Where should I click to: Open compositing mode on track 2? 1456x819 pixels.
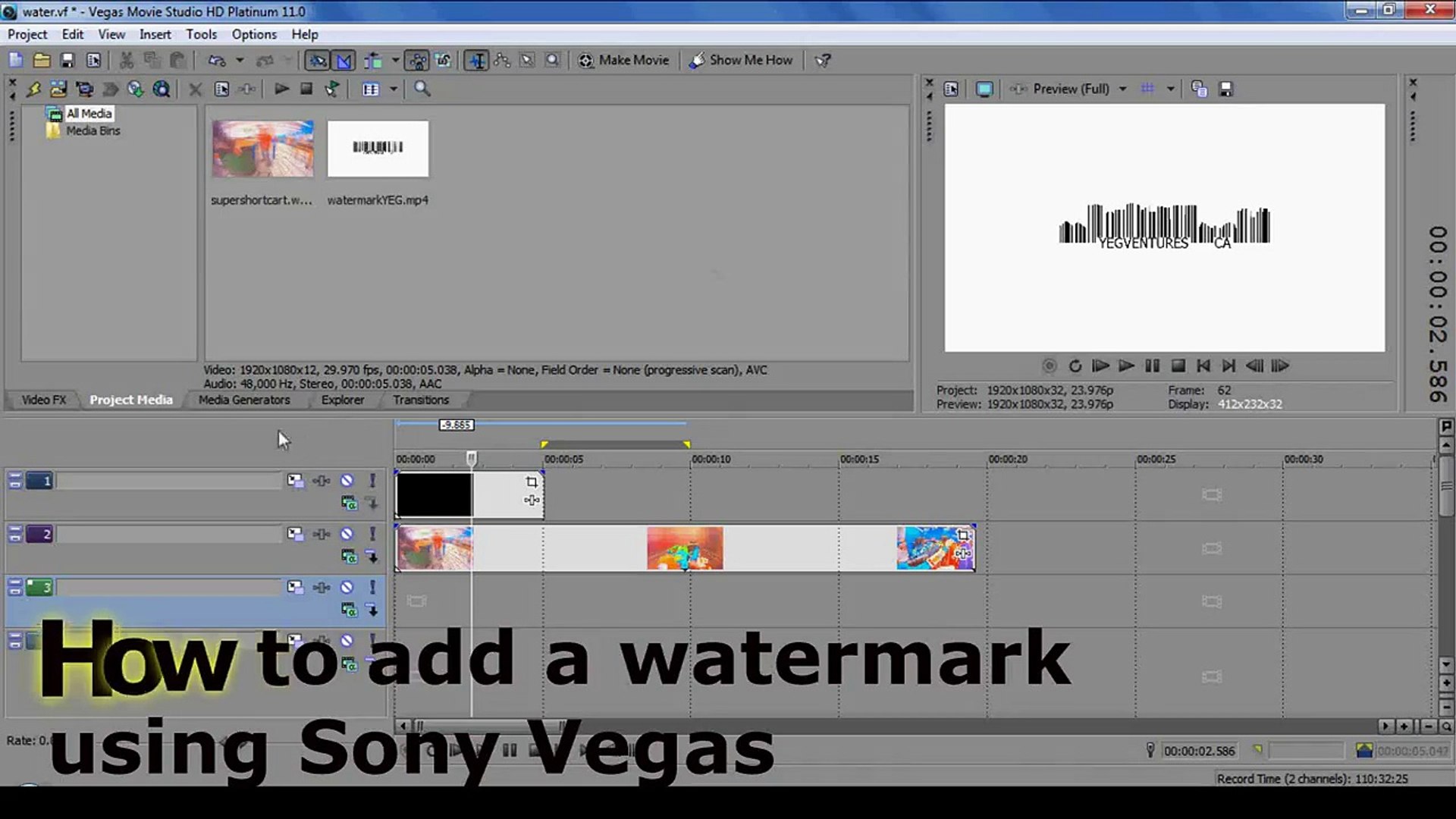click(x=348, y=557)
